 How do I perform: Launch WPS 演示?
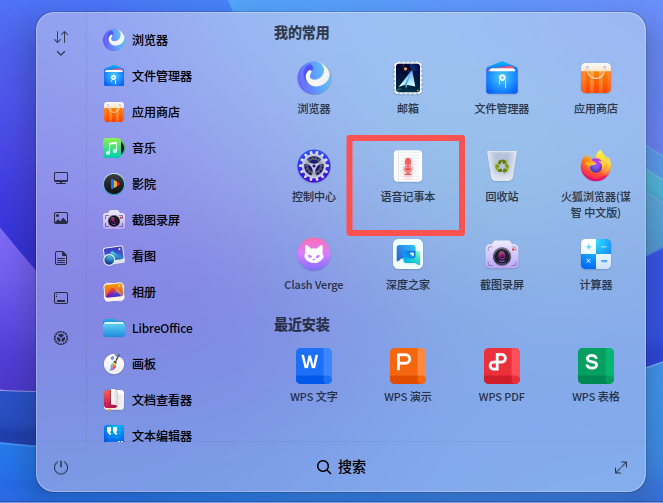coord(408,375)
